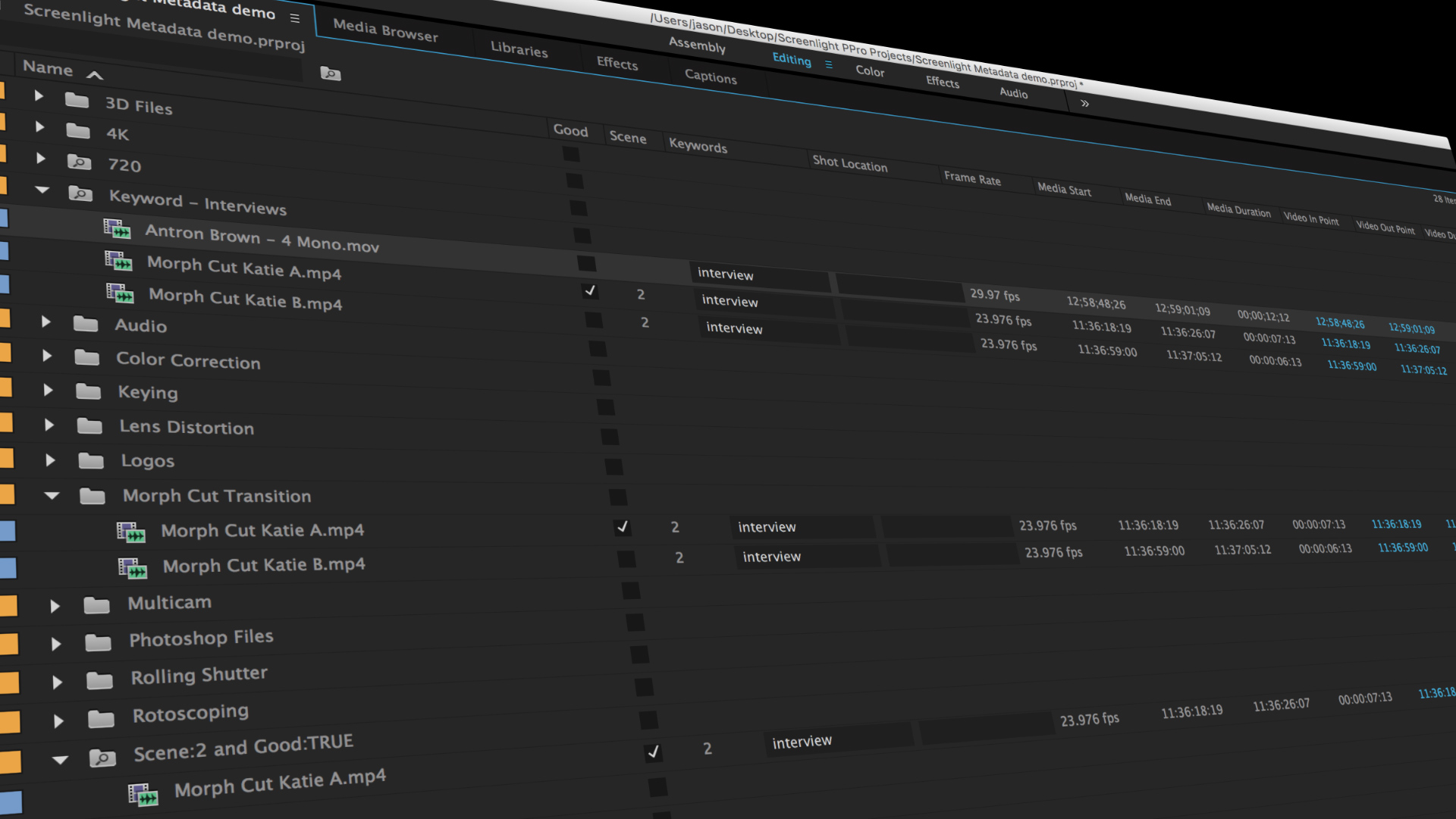Select the Rolling Shutter folder icon

click(x=99, y=680)
